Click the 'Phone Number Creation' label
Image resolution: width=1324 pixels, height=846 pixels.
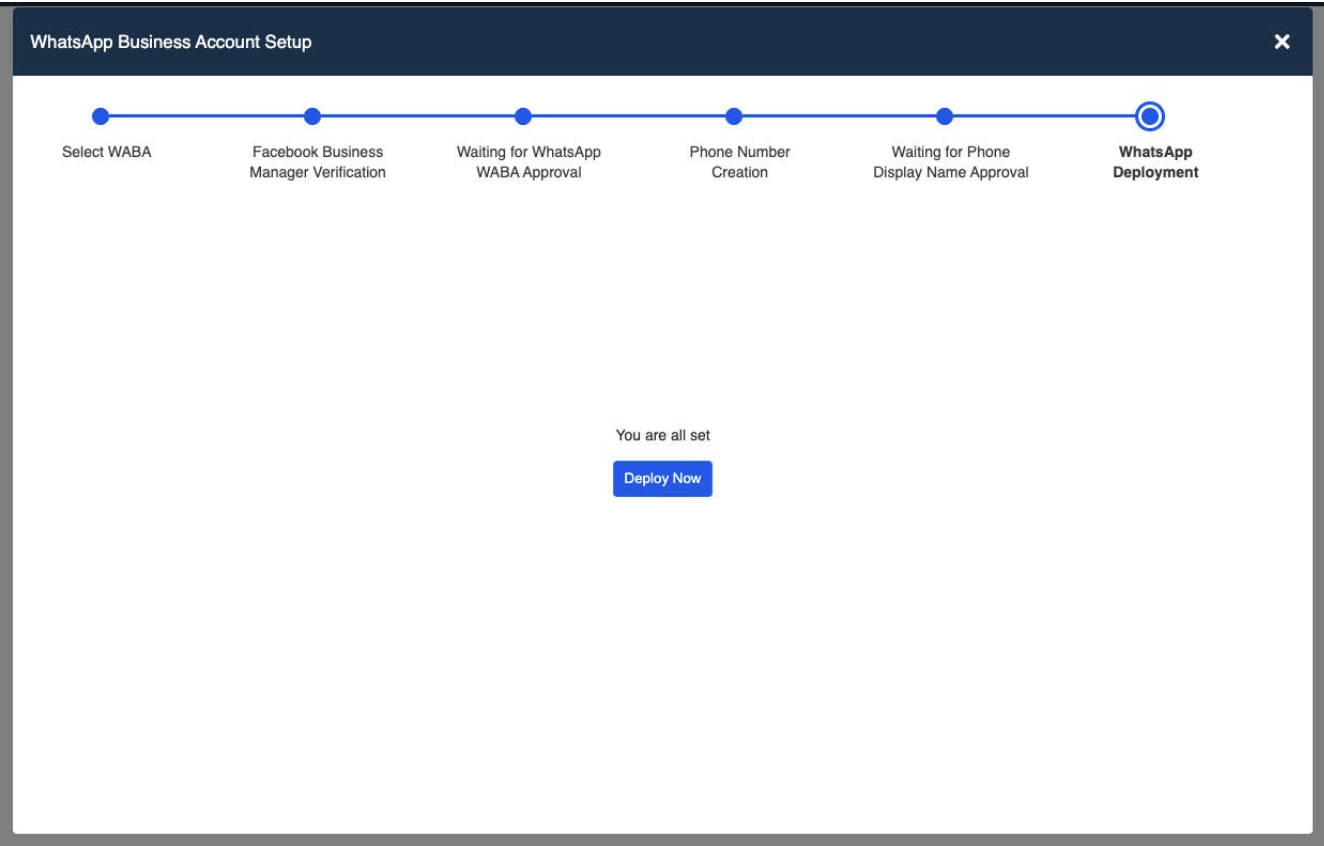pyautogui.click(x=740, y=162)
